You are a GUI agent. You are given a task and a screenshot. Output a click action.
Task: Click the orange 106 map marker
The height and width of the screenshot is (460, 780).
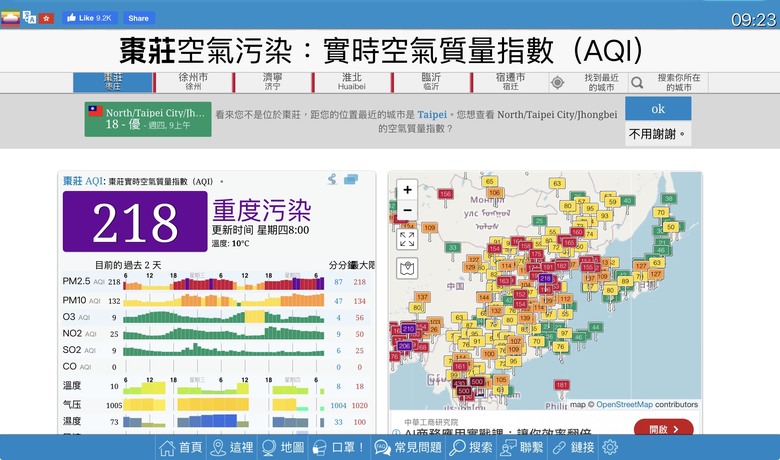pyautogui.click(x=494, y=192)
